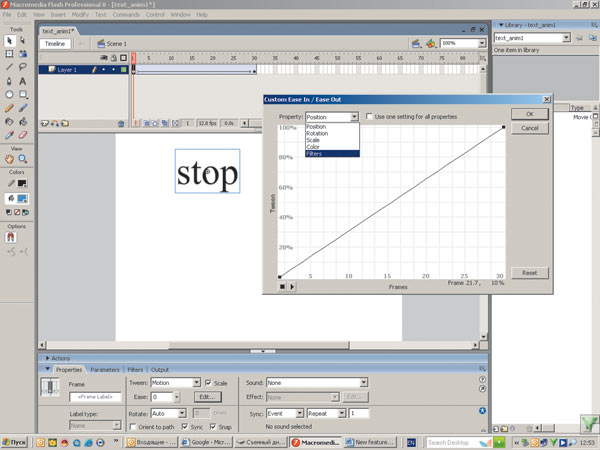Choose the Brush tool

click(x=23, y=108)
